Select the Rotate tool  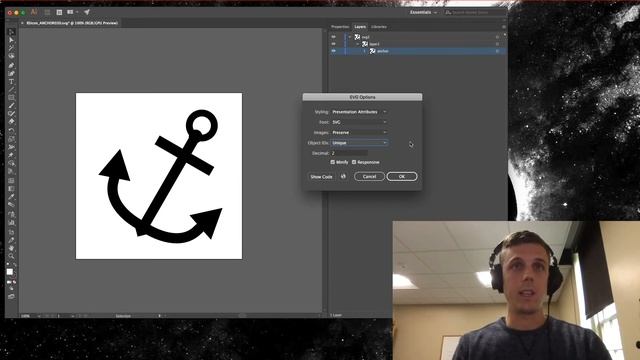coord(11,131)
